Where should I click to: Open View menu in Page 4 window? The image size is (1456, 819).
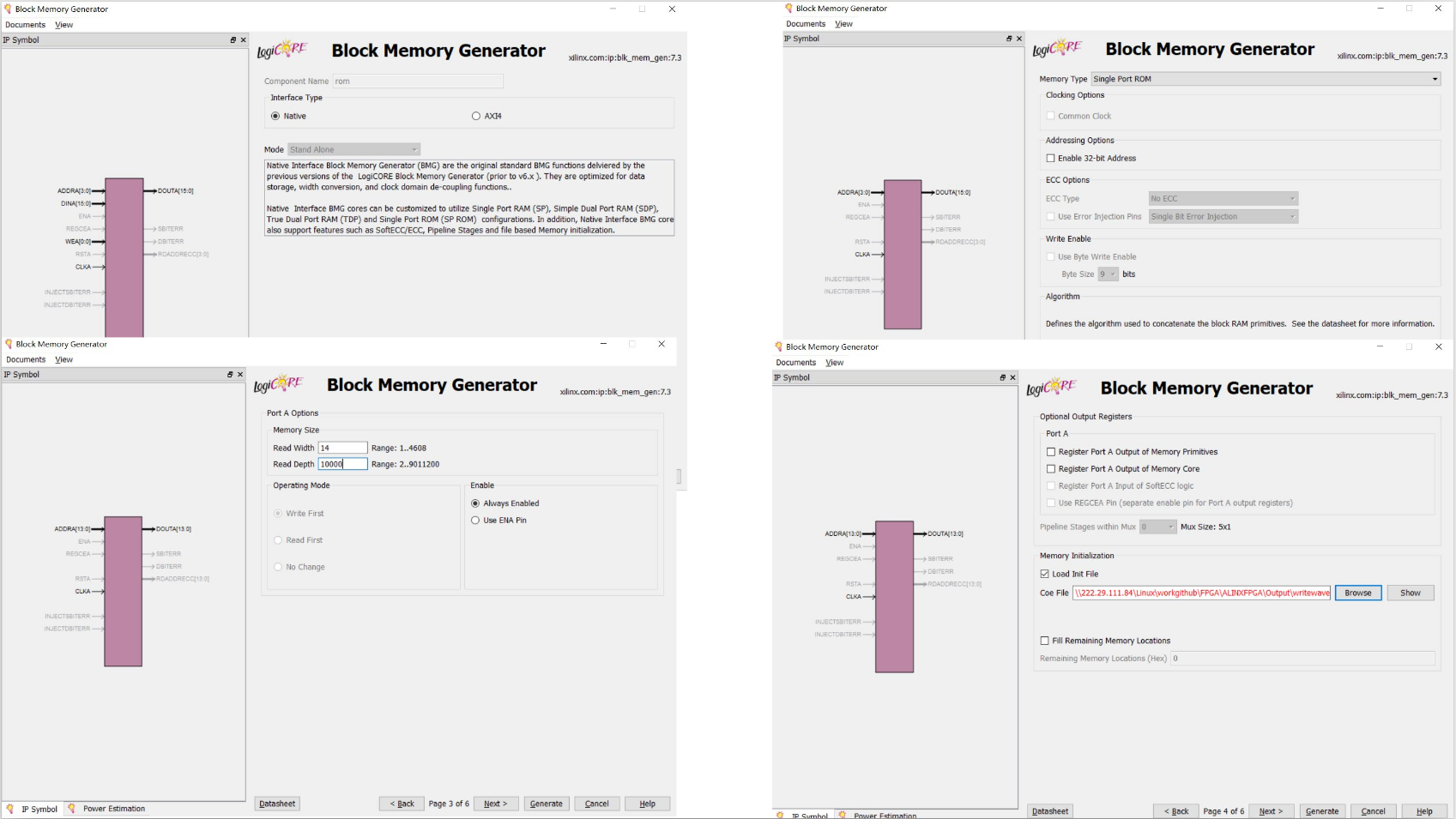coord(835,363)
